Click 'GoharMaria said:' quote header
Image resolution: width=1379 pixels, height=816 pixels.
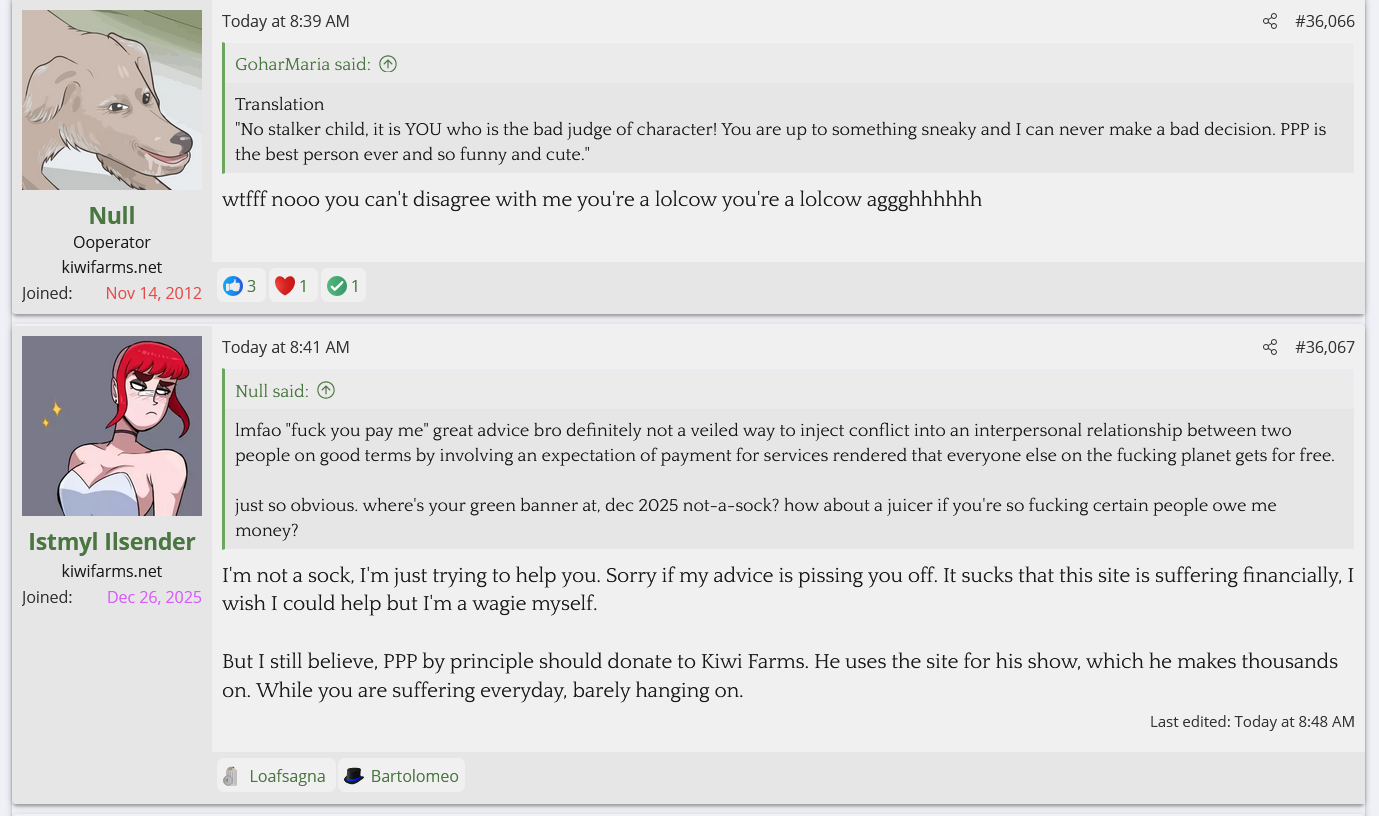coord(302,64)
